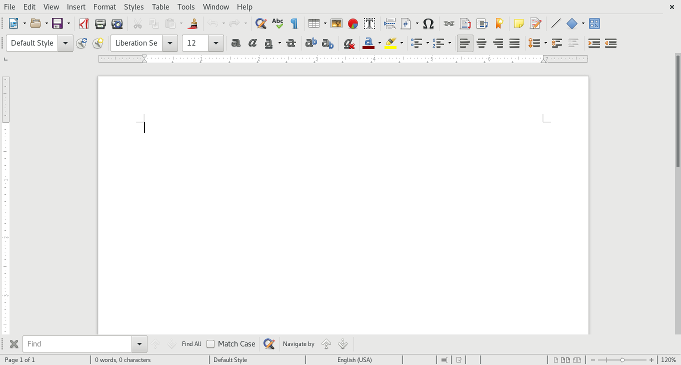The width and height of the screenshot is (681, 365).
Task: Click Clear Direct Formatting icon
Action: 348,43
